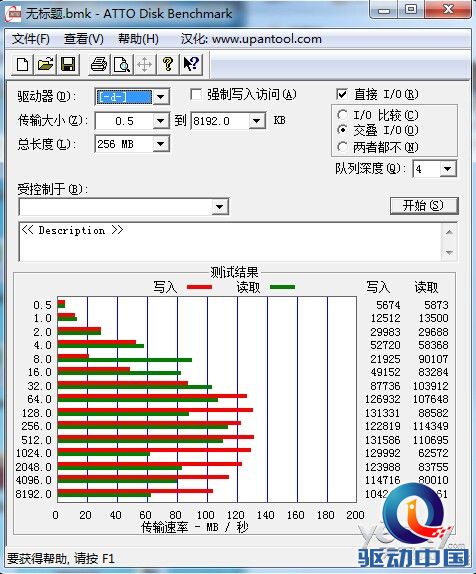Open the 查看(V) menu
476x574 pixels.
pos(84,39)
